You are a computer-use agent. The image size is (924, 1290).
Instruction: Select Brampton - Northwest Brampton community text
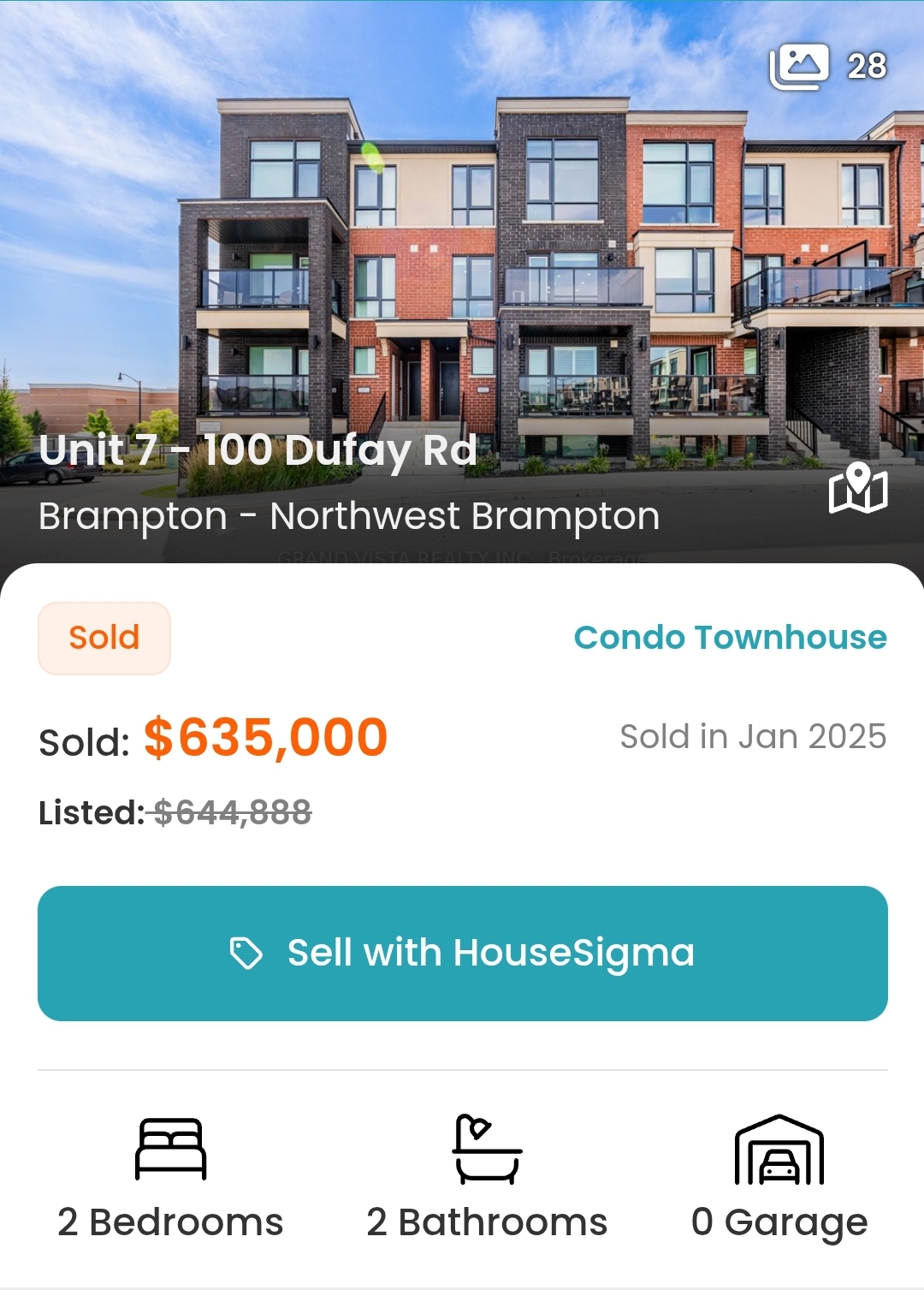coord(349,516)
